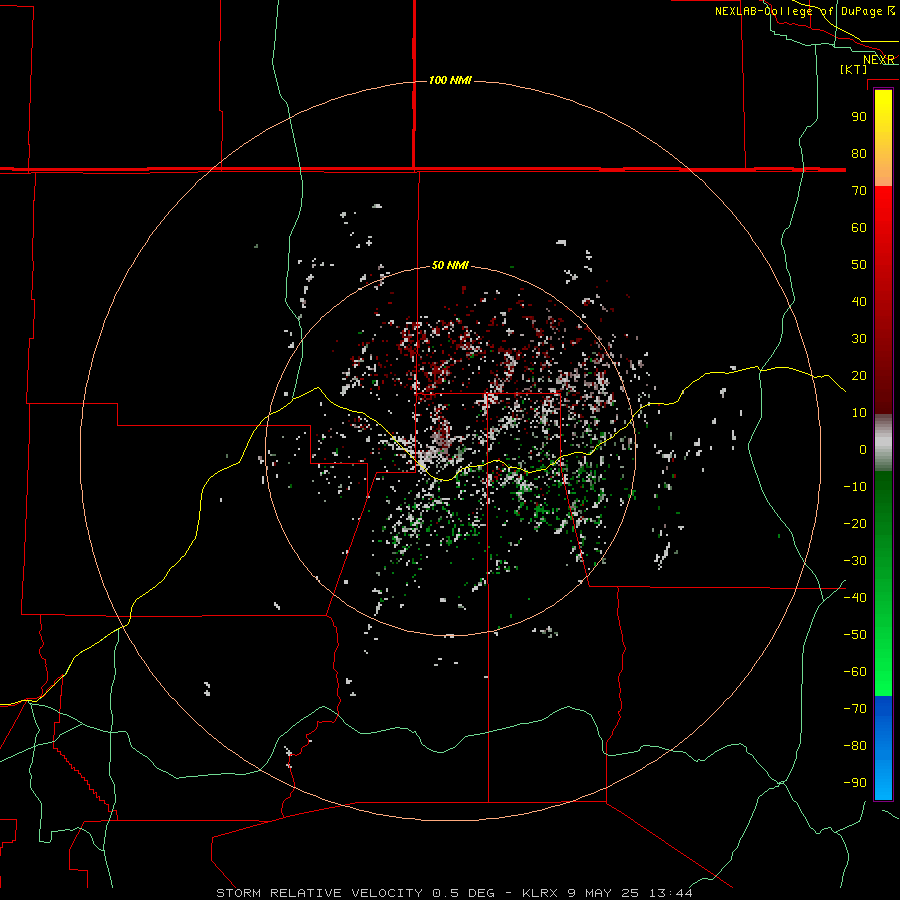Select the -20 value on the velocity scale
The image size is (900, 900).
point(855,524)
